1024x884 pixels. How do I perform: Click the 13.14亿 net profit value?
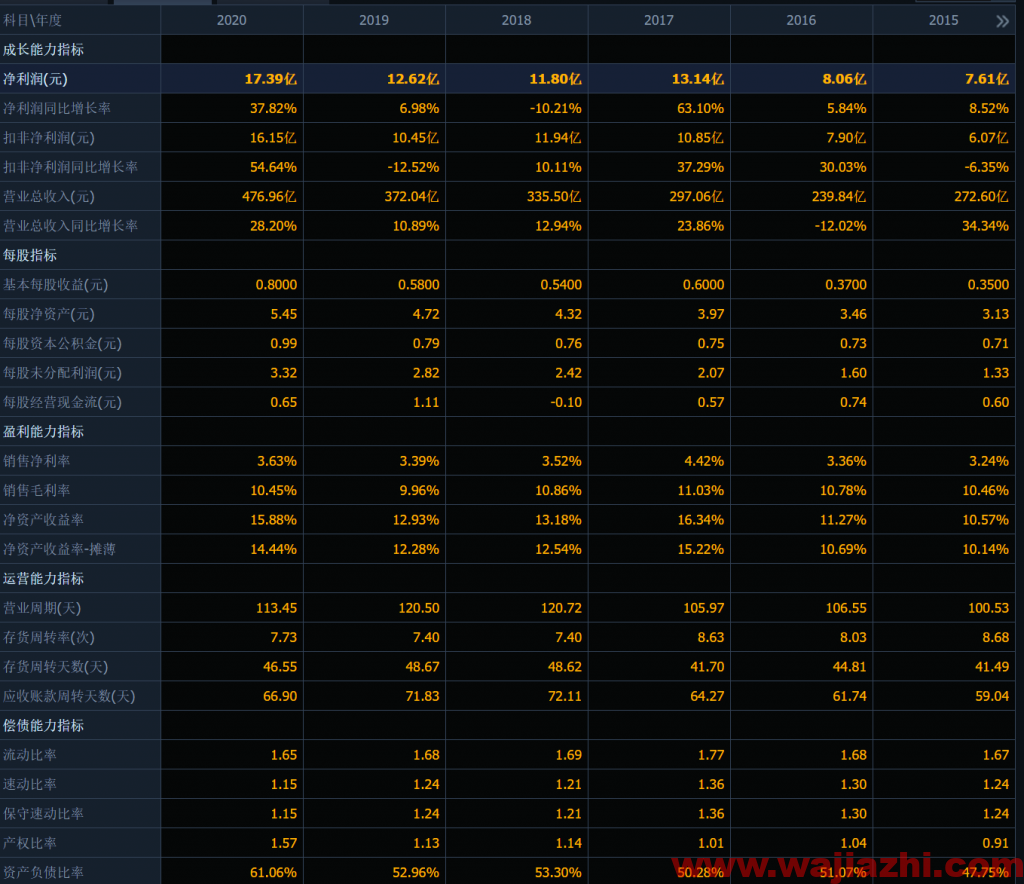coord(698,79)
